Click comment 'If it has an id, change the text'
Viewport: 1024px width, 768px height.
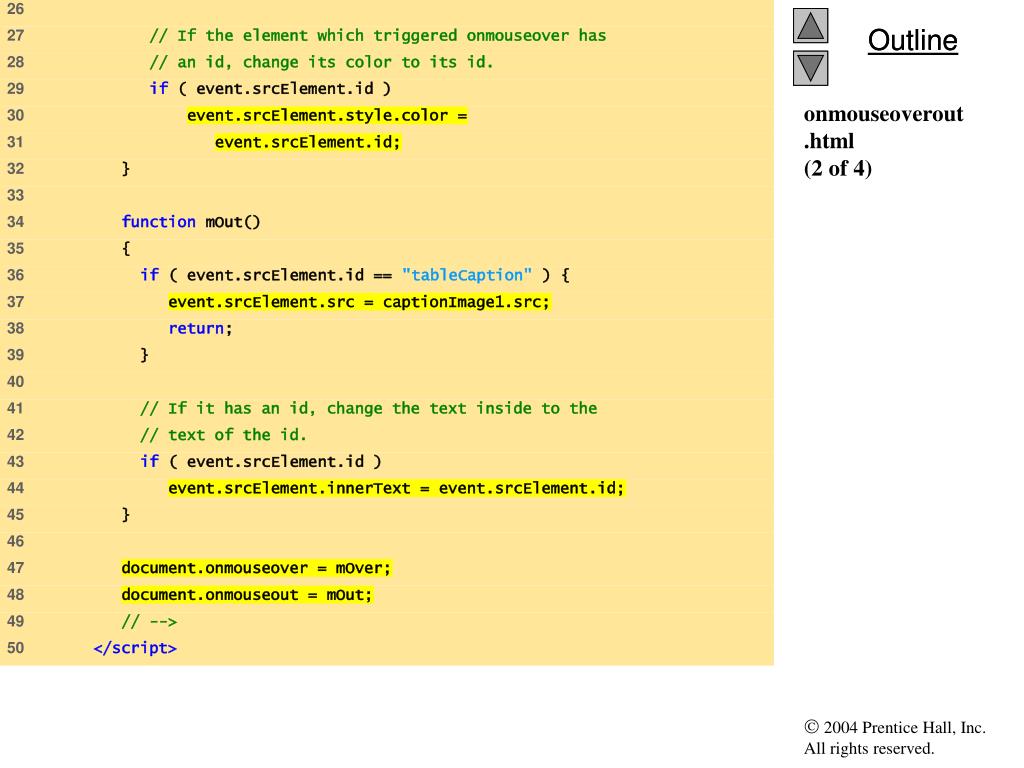(x=368, y=408)
